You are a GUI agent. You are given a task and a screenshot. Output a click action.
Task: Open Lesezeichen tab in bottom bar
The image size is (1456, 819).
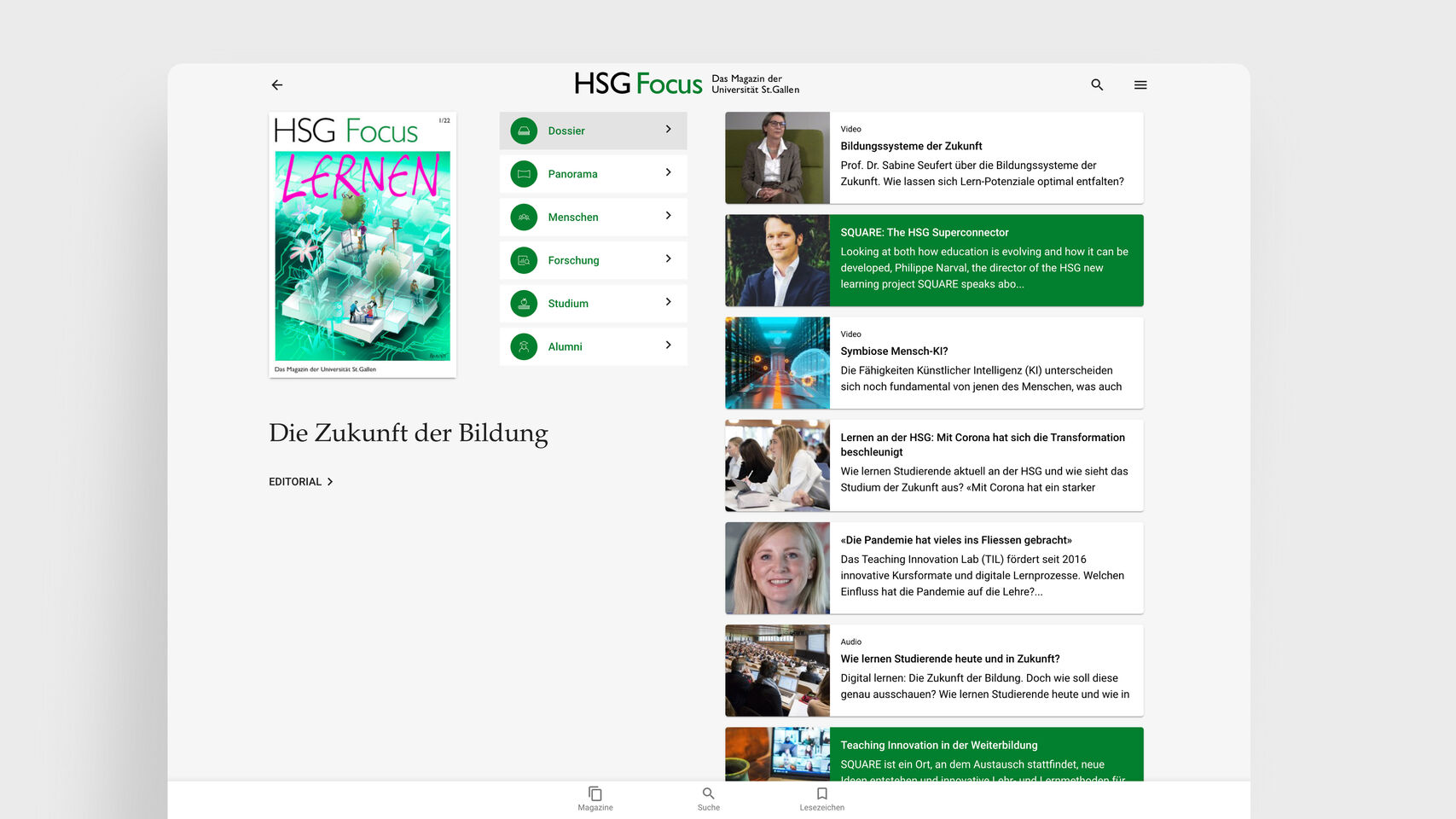click(822, 799)
